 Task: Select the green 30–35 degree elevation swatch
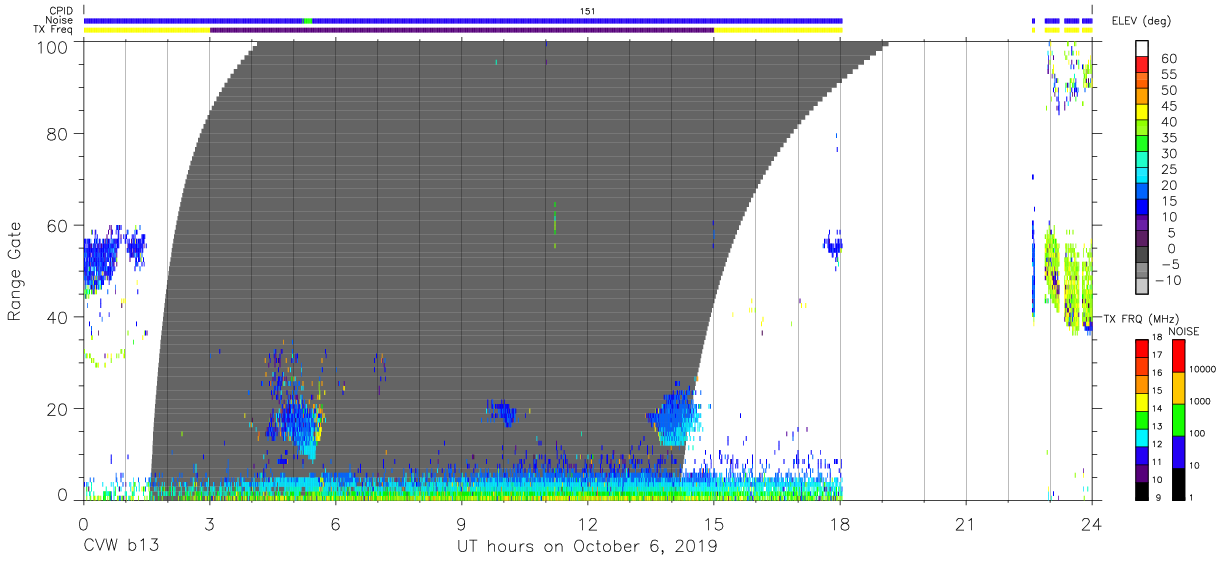[1144, 145]
